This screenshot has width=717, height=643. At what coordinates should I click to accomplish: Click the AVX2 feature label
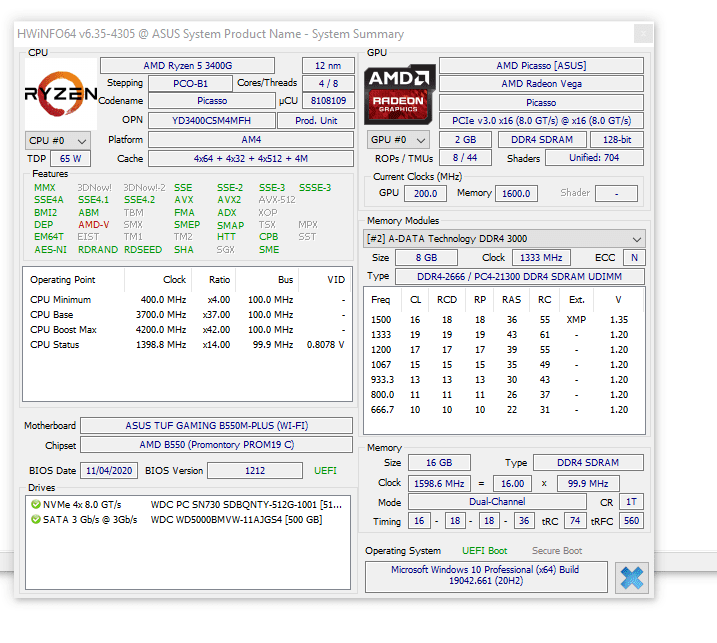pos(229,200)
